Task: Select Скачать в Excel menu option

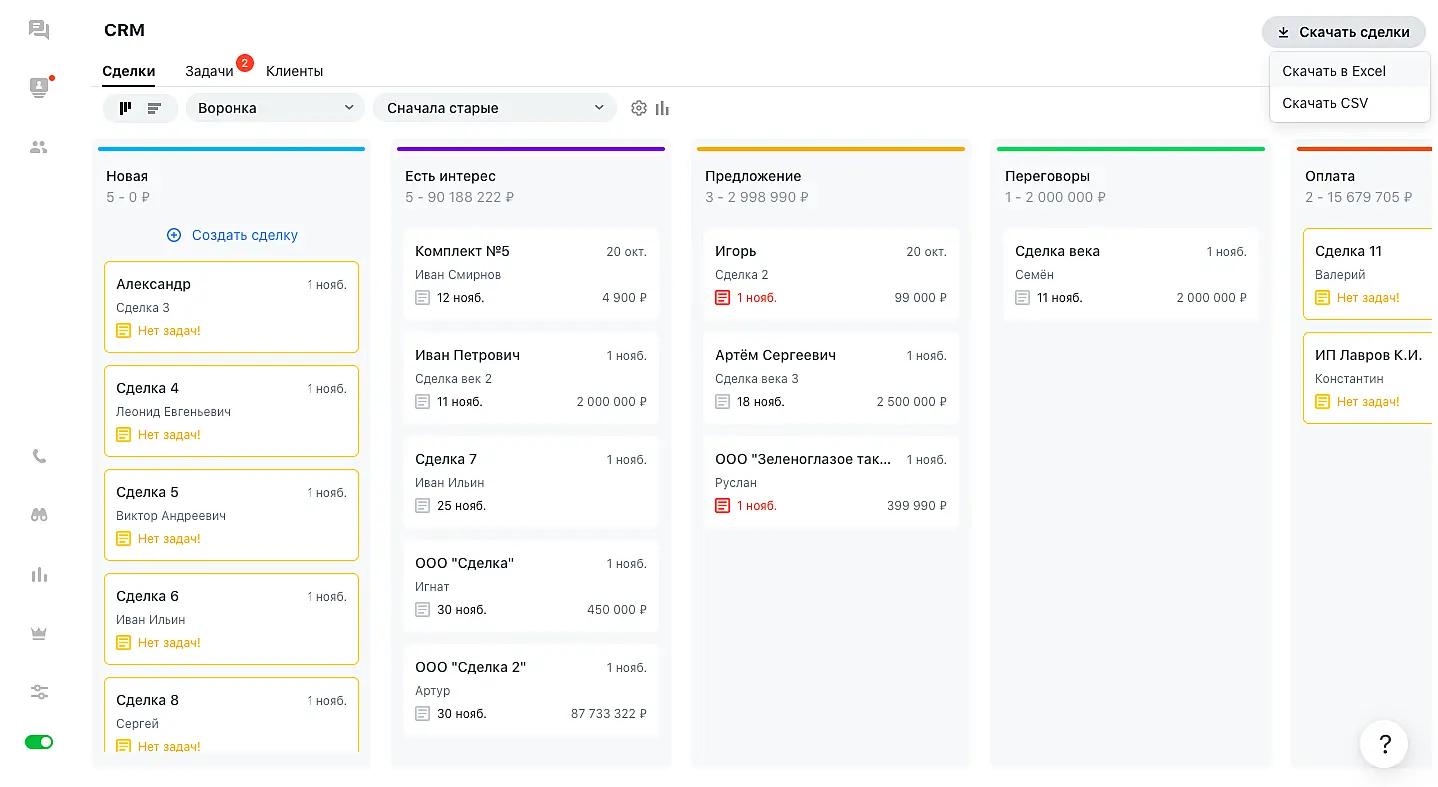Action: (x=1334, y=71)
